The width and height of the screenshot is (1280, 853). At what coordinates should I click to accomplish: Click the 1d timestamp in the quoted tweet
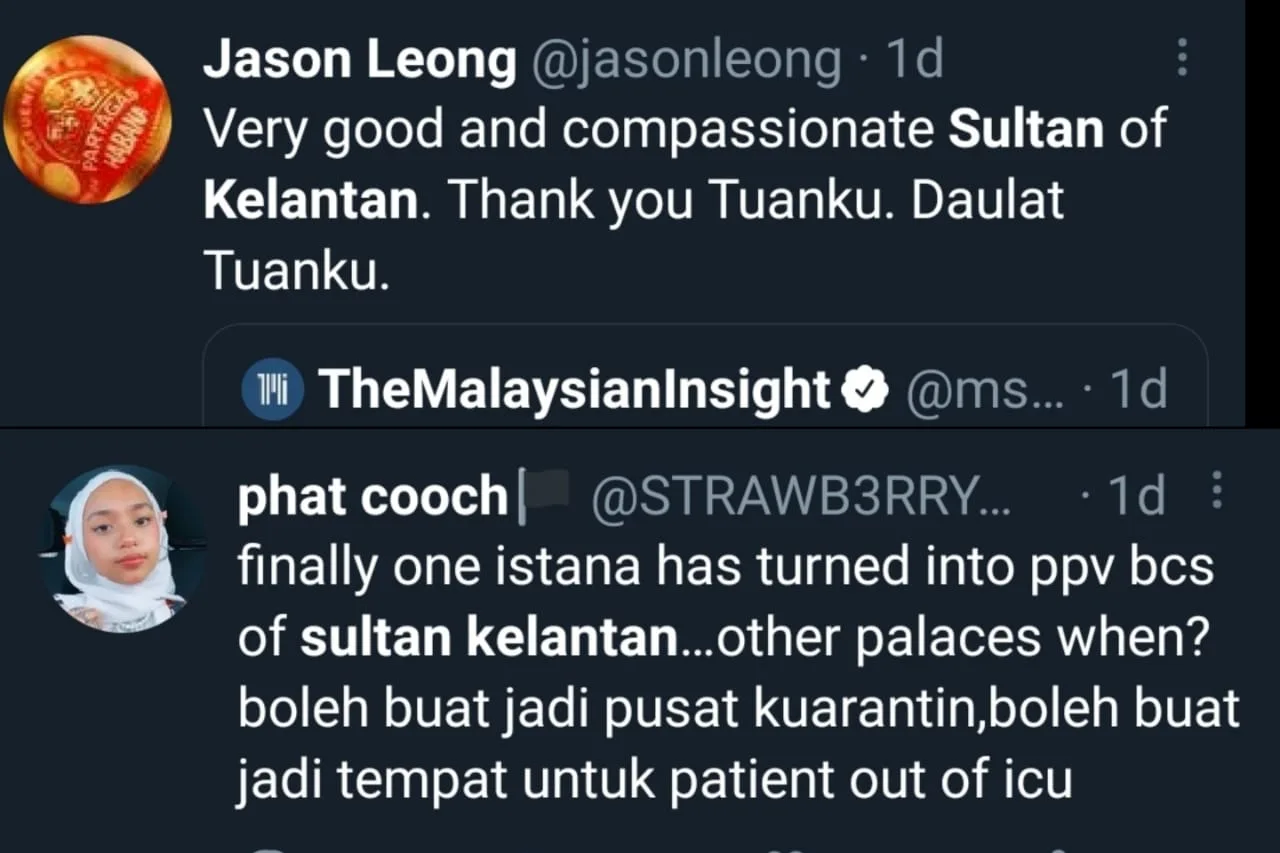[1138, 390]
